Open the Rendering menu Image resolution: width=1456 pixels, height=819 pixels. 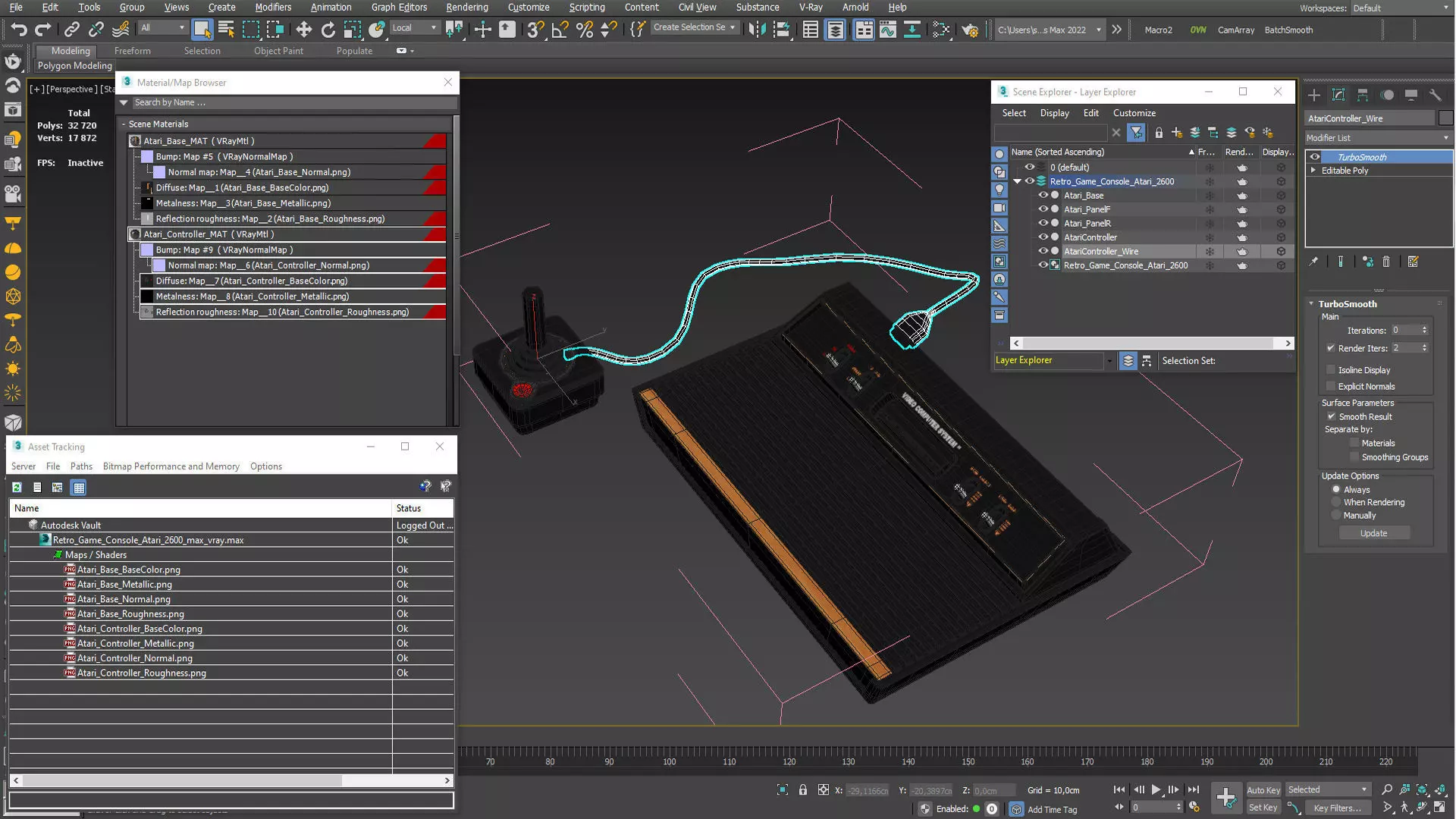coord(467,7)
